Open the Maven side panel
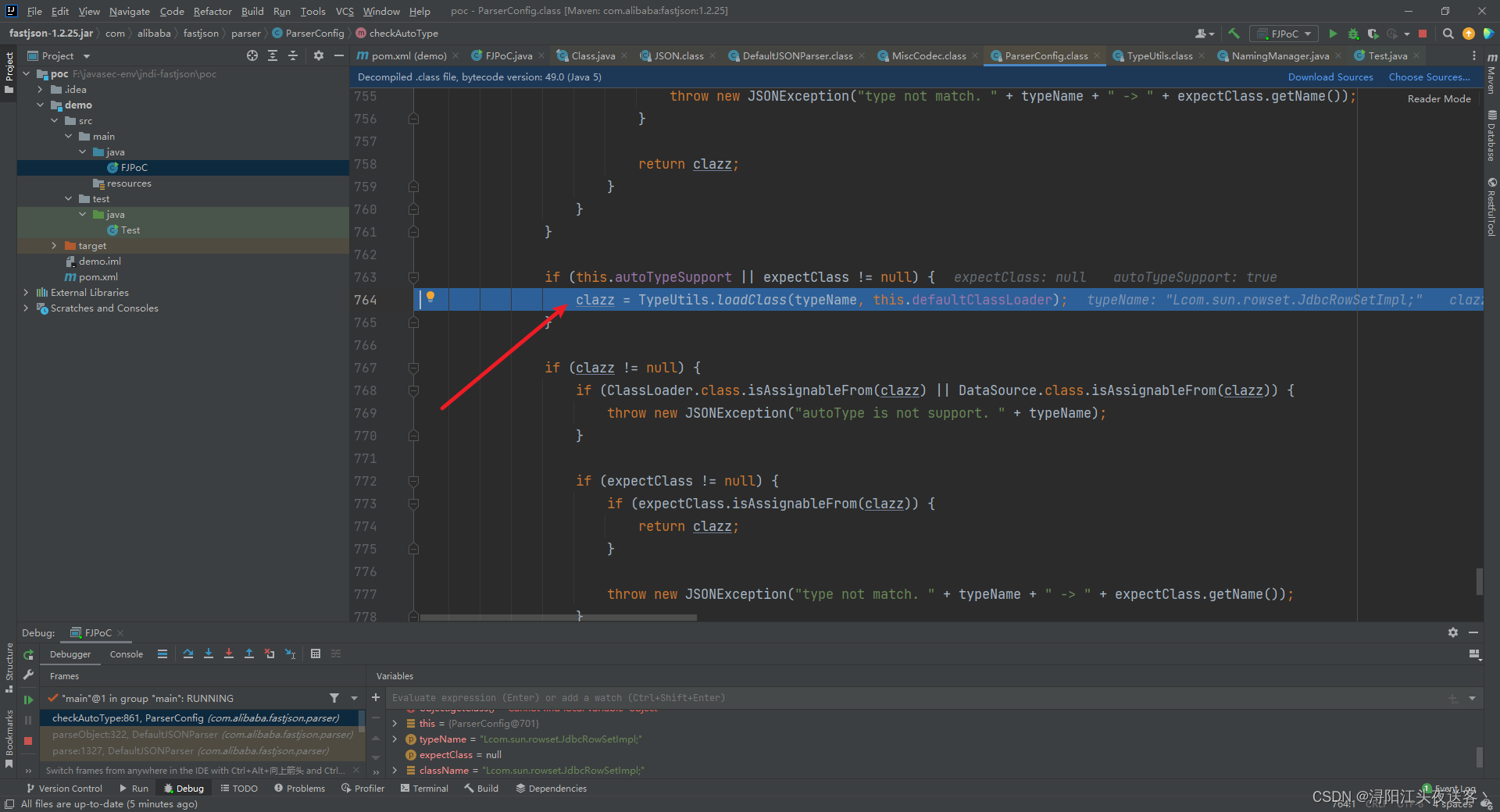 click(x=1491, y=74)
